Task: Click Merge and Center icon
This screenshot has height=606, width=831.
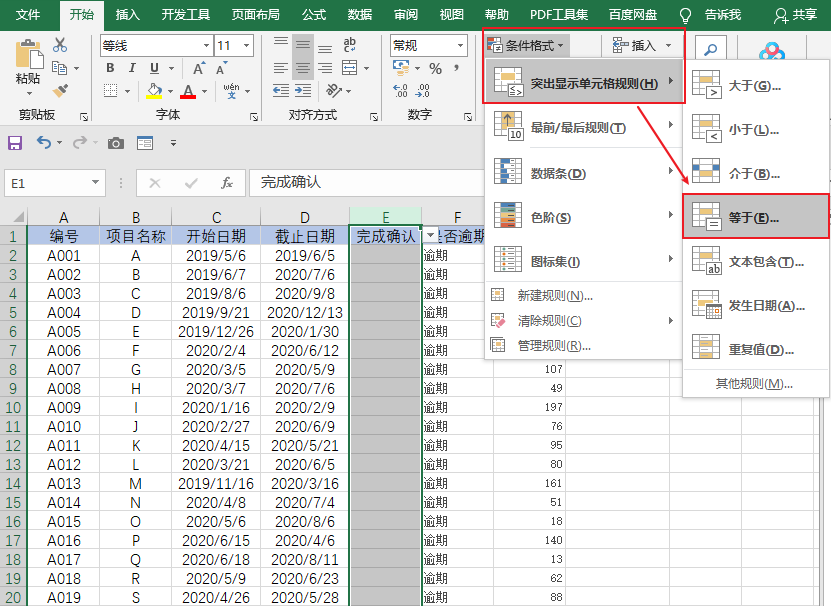Action: [x=349, y=68]
